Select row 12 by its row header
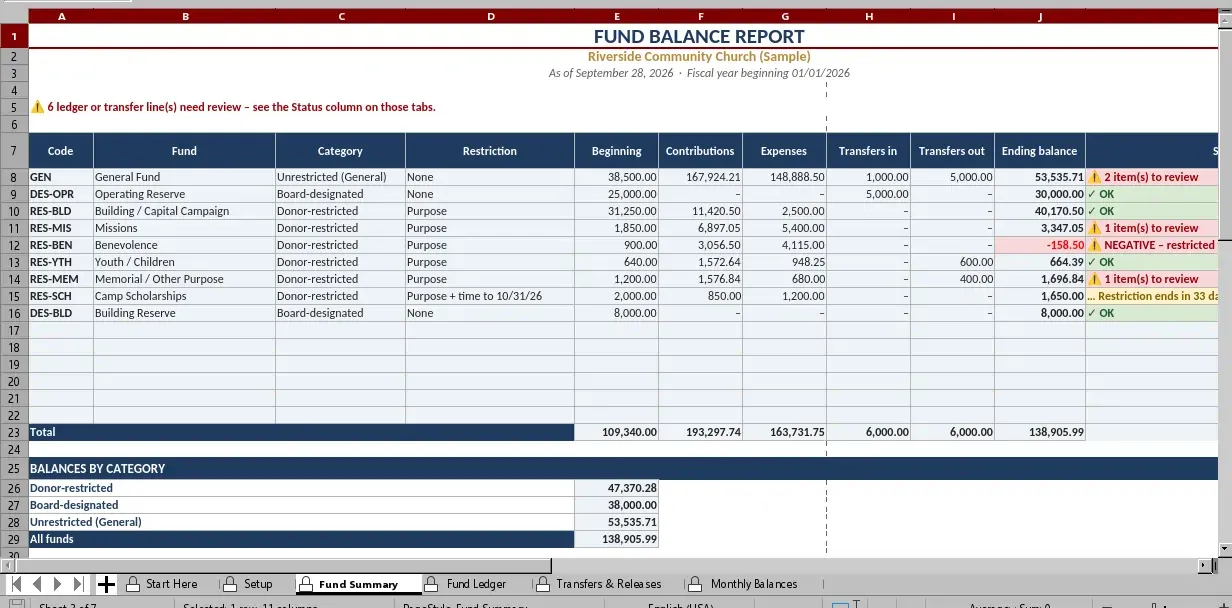The width and height of the screenshot is (1232, 608). pyautogui.click(x=14, y=245)
